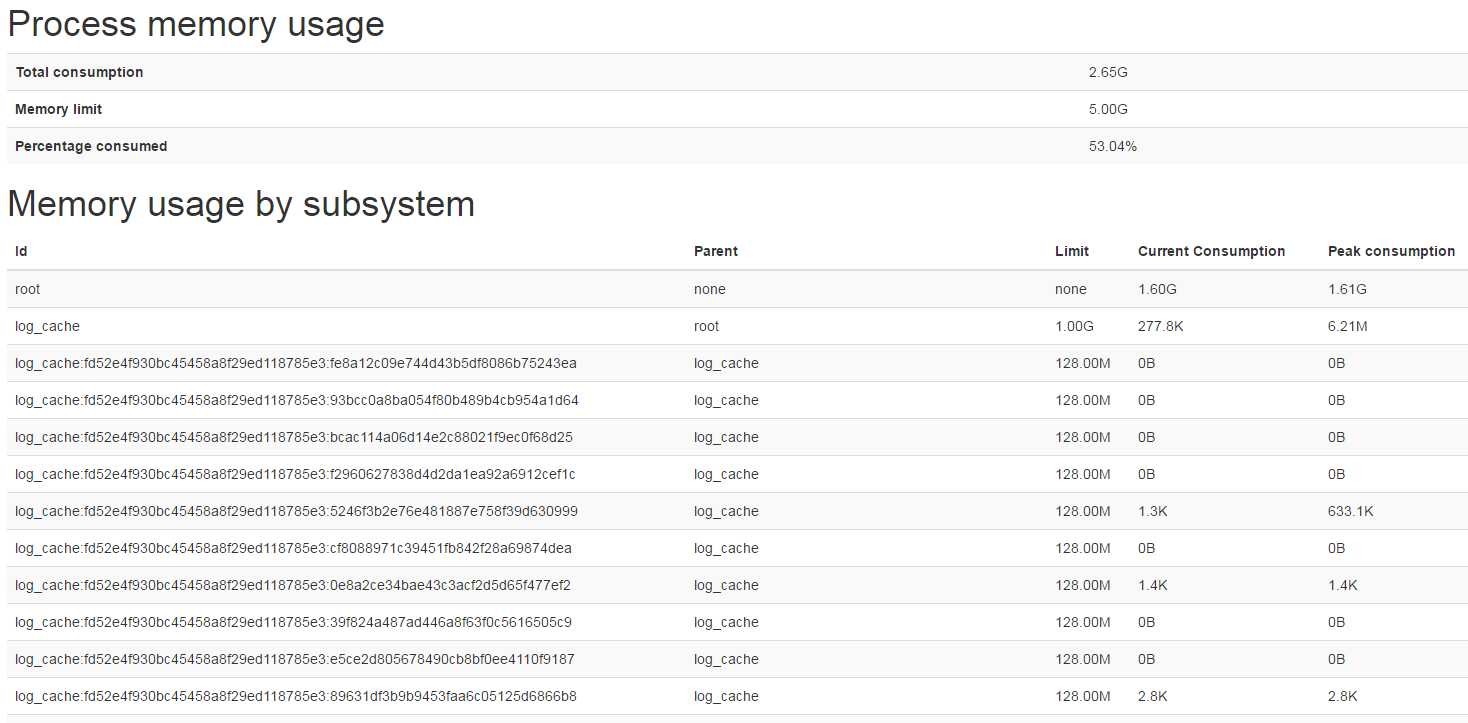Click the 5.00G memory limit value

1108,109
